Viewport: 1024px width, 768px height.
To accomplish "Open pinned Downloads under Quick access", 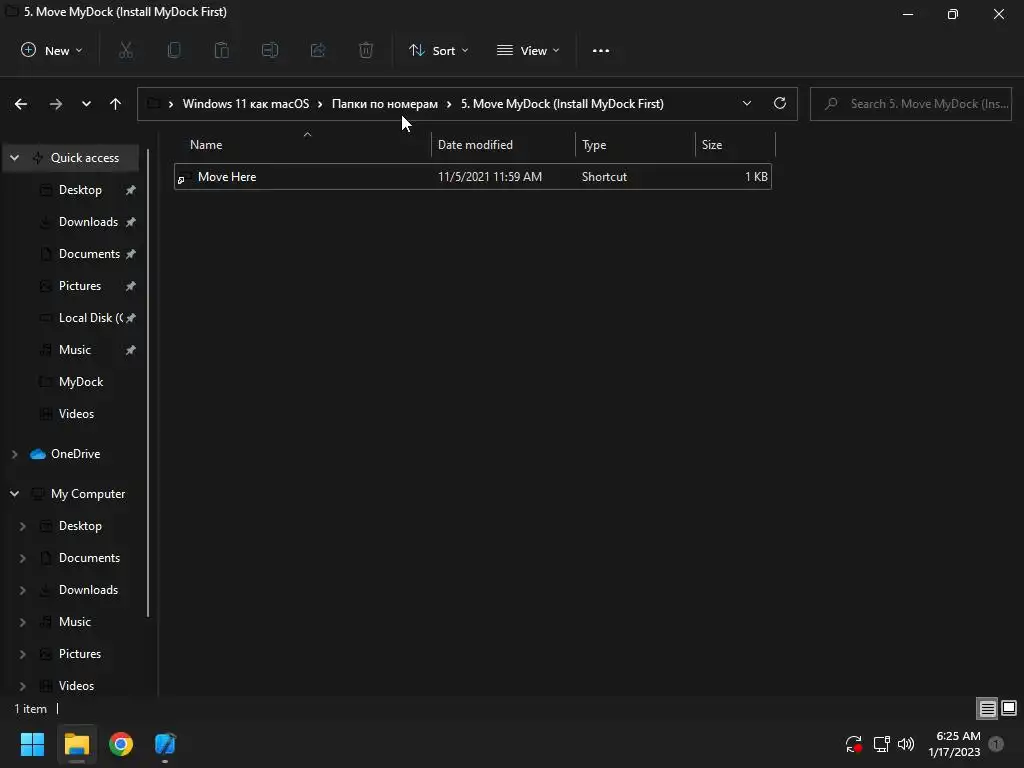I will [88, 222].
